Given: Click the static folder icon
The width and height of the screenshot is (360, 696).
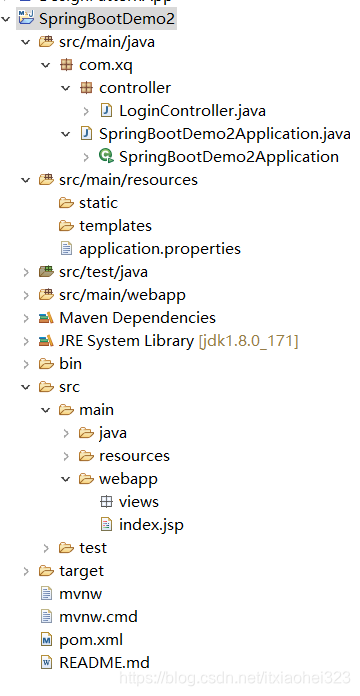Looking at the screenshot, I should click(x=66, y=203).
